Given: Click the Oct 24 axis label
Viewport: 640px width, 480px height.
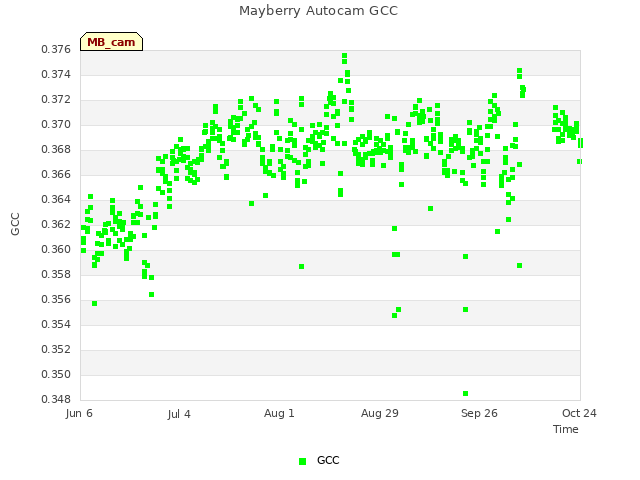Looking at the screenshot, I should (579, 413).
